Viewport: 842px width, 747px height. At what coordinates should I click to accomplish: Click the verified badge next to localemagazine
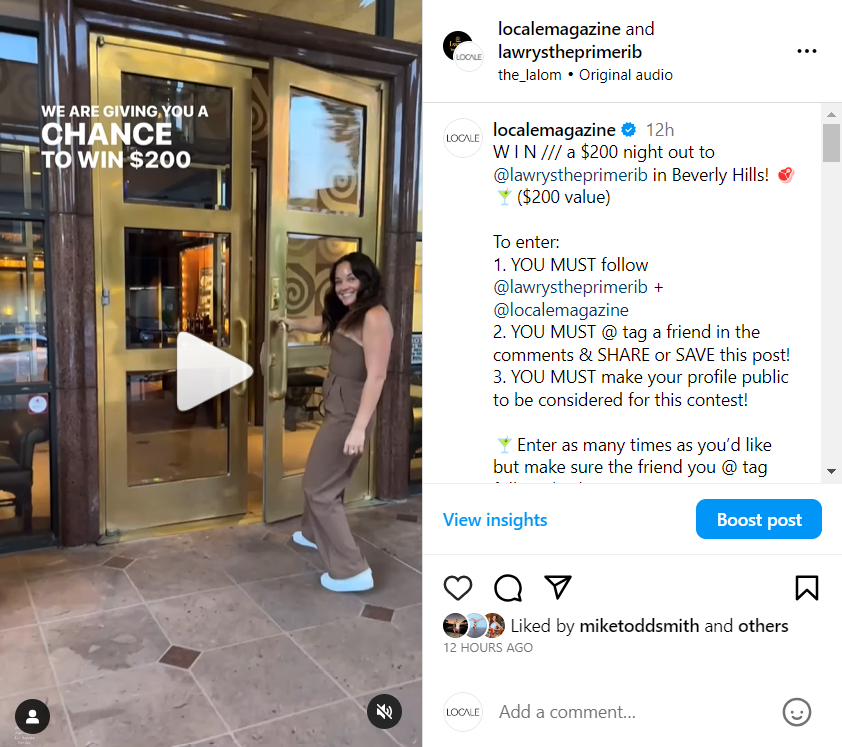[x=628, y=130]
